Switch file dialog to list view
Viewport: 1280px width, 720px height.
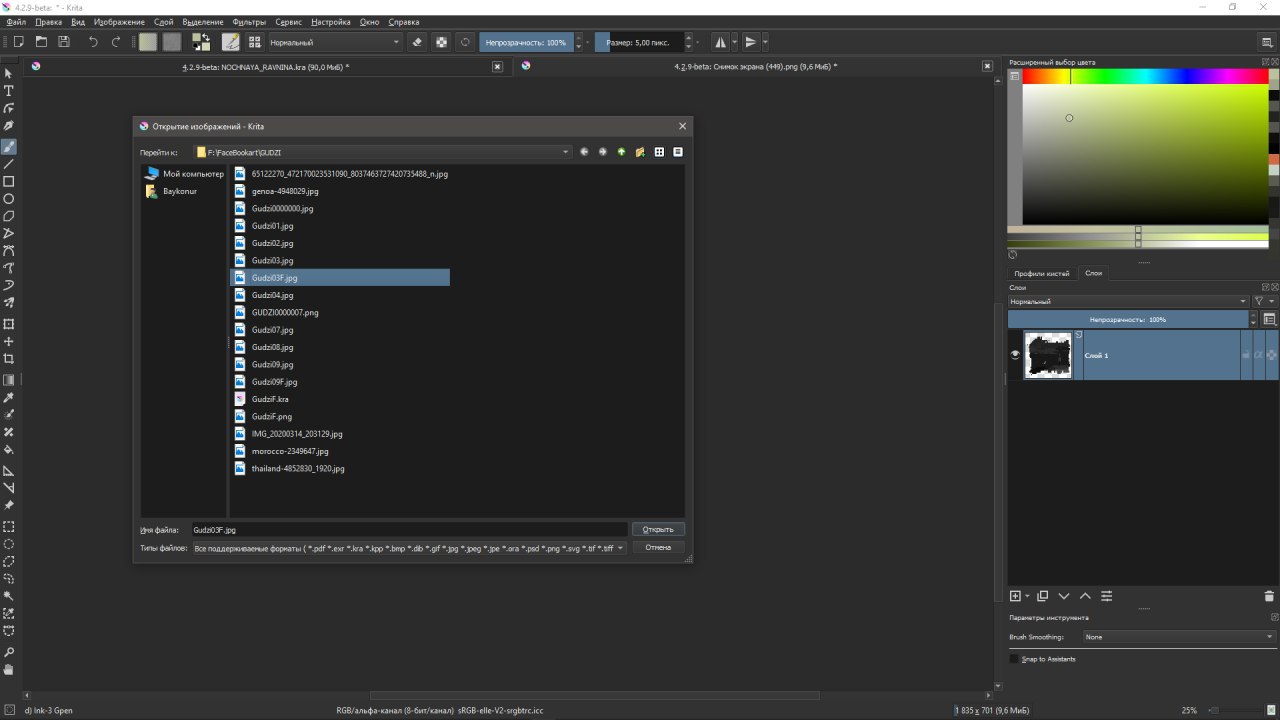(659, 152)
